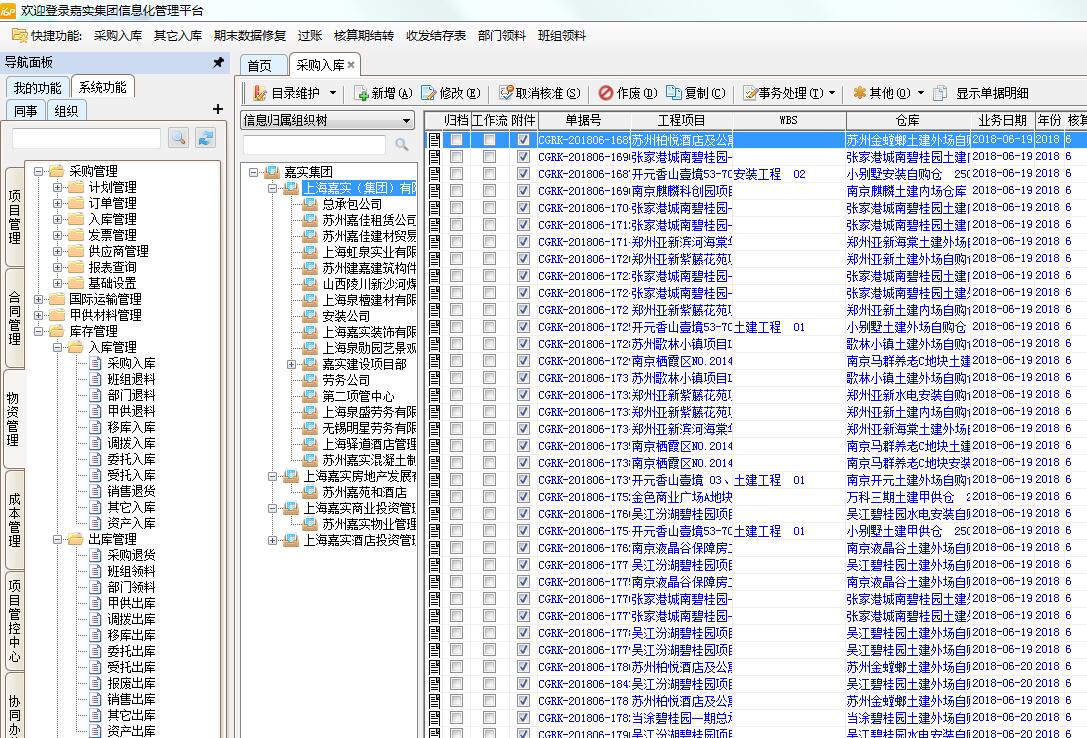This screenshot has width=1087, height=738.
Task: Check 工作流 checkbox in the first row
Action: (489, 140)
